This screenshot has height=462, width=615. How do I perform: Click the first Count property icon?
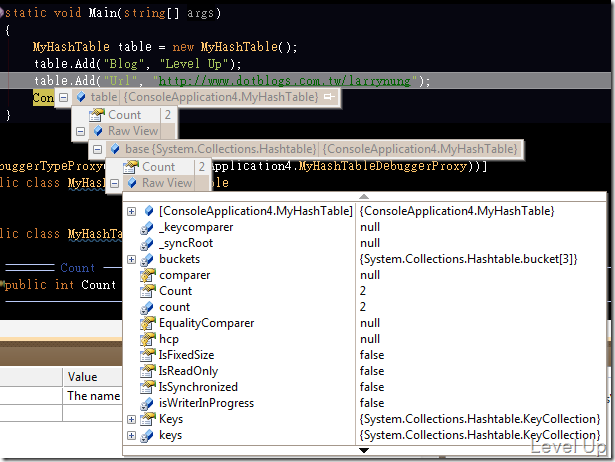pyautogui.click(x=96, y=115)
